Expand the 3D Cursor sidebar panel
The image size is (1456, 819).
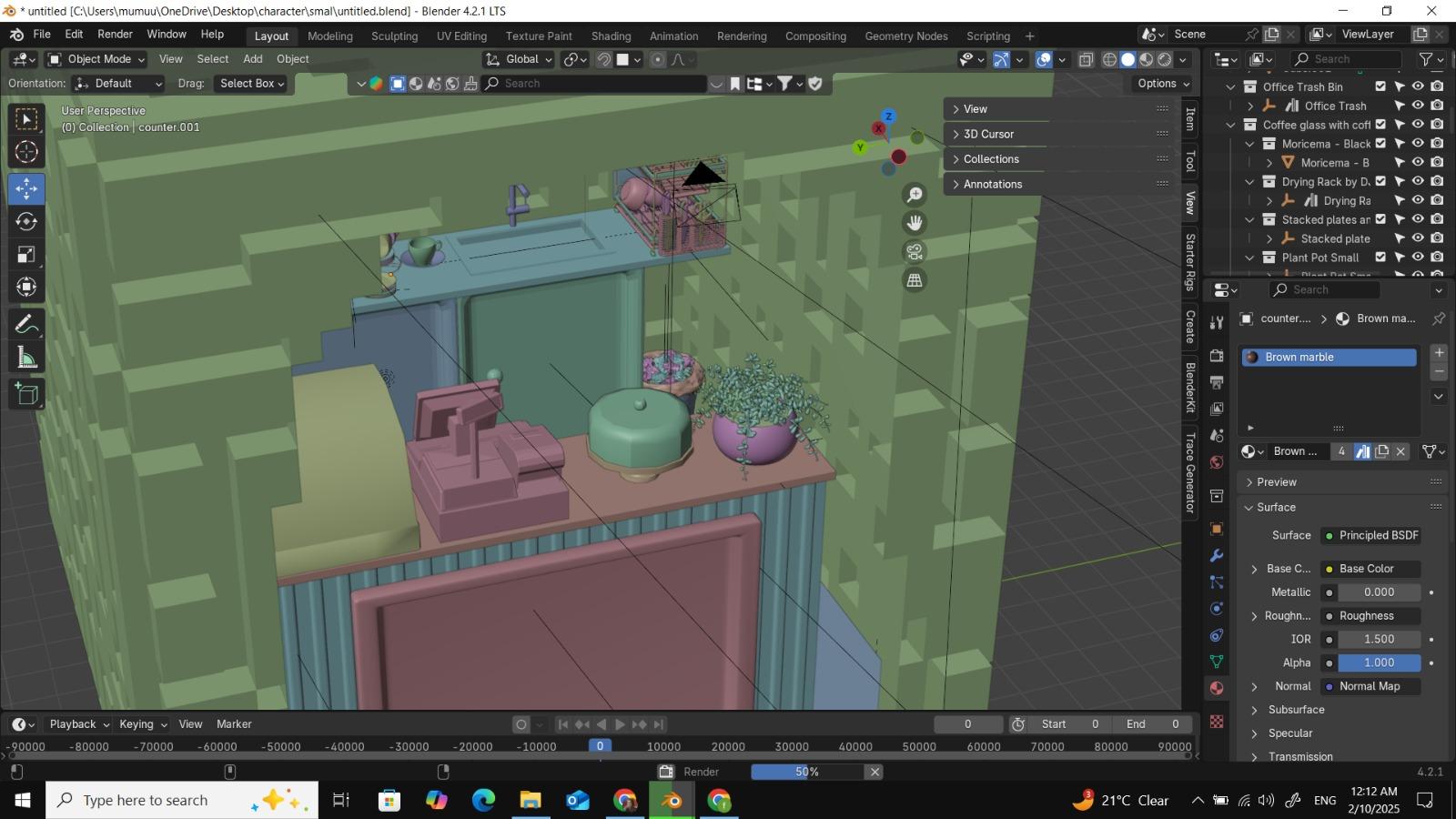tap(988, 134)
